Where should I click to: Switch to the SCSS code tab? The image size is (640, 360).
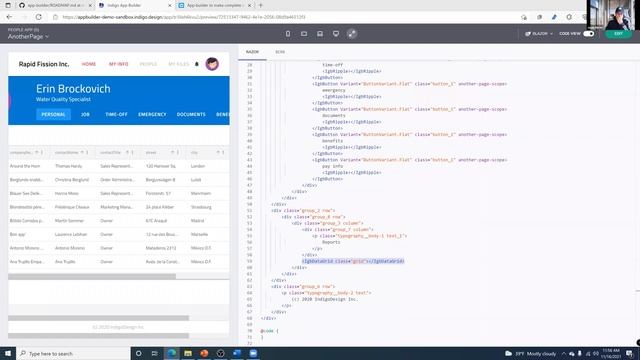[280, 52]
